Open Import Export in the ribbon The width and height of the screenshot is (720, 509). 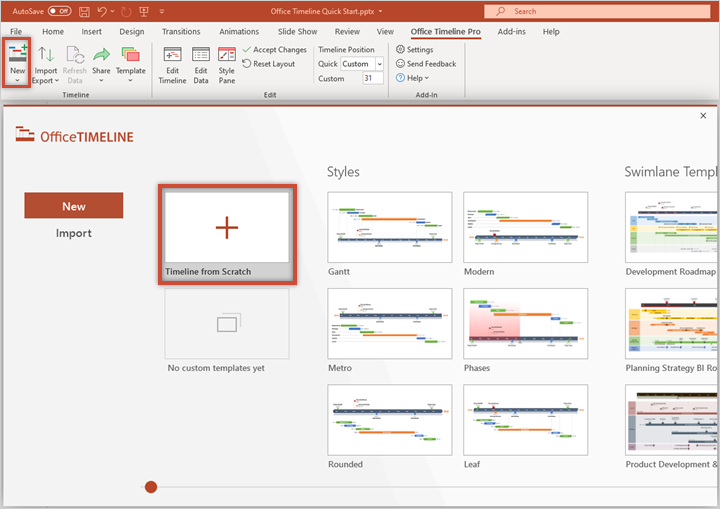(x=45, y=65)
